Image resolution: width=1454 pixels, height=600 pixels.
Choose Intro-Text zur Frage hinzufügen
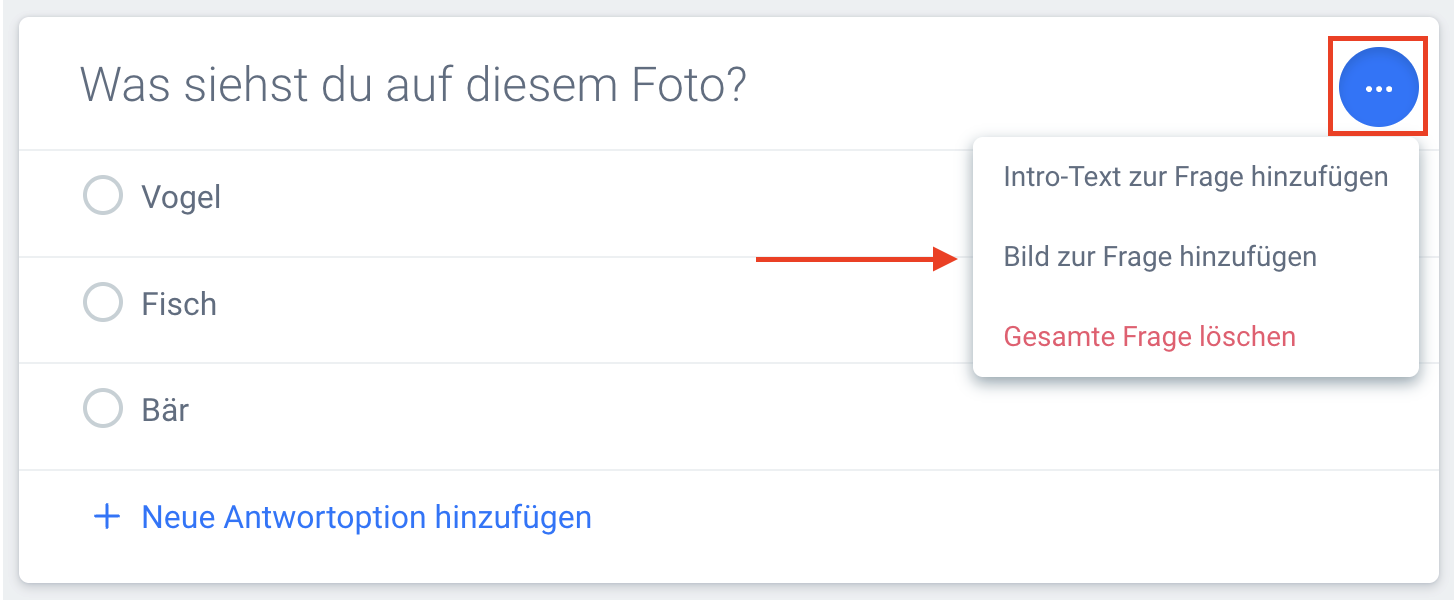[x=1195, y=177]
